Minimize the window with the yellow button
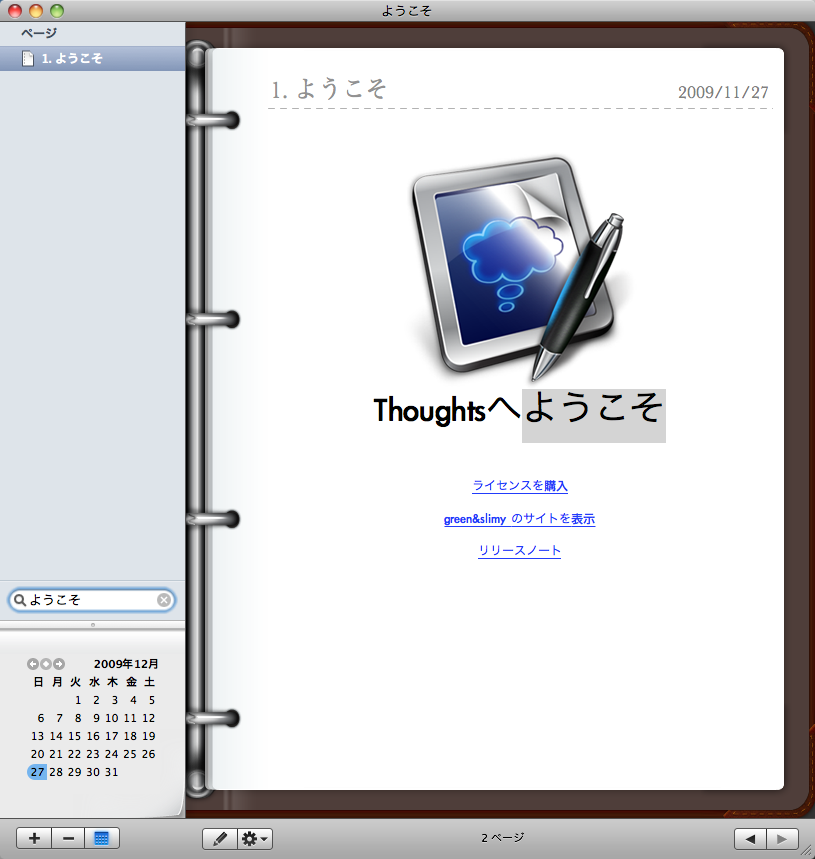 point(36,10)
